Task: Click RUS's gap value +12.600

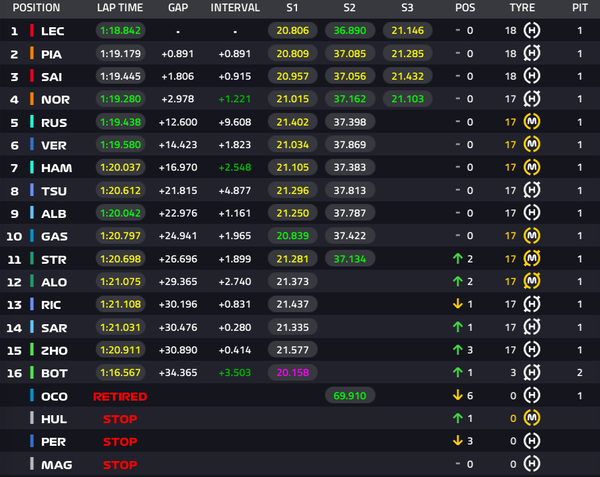Action: tap(178, 122)
